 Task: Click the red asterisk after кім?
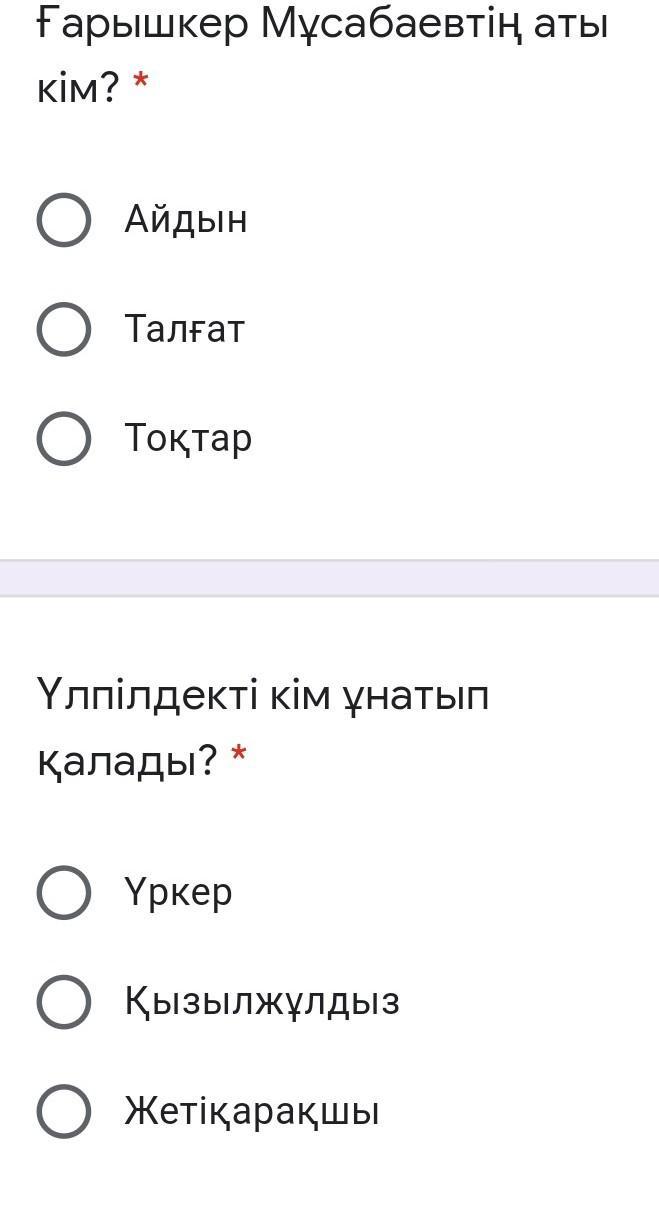pyautogui.click(x=140, y=84)
